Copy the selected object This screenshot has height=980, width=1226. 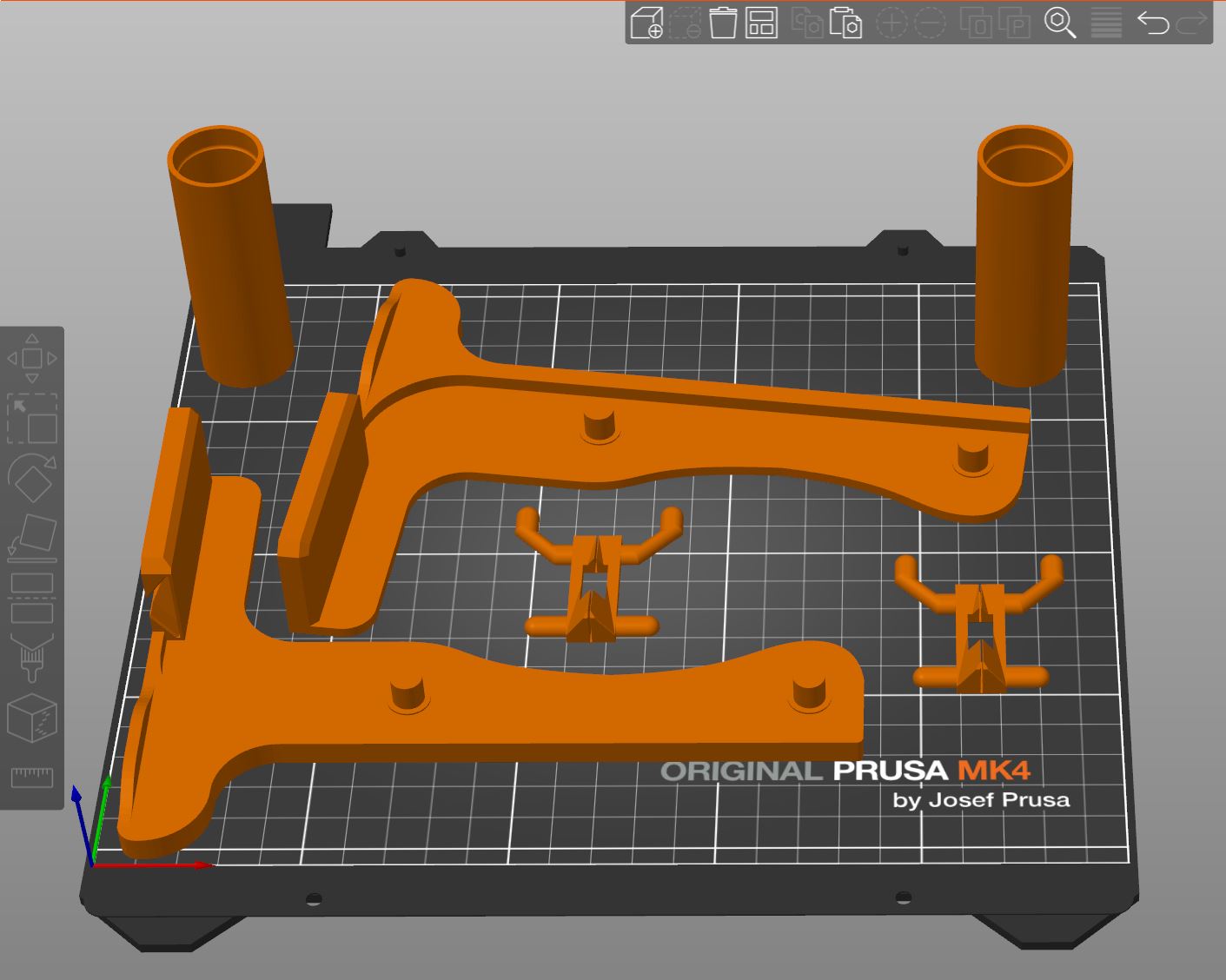click(x=810, y=26)
